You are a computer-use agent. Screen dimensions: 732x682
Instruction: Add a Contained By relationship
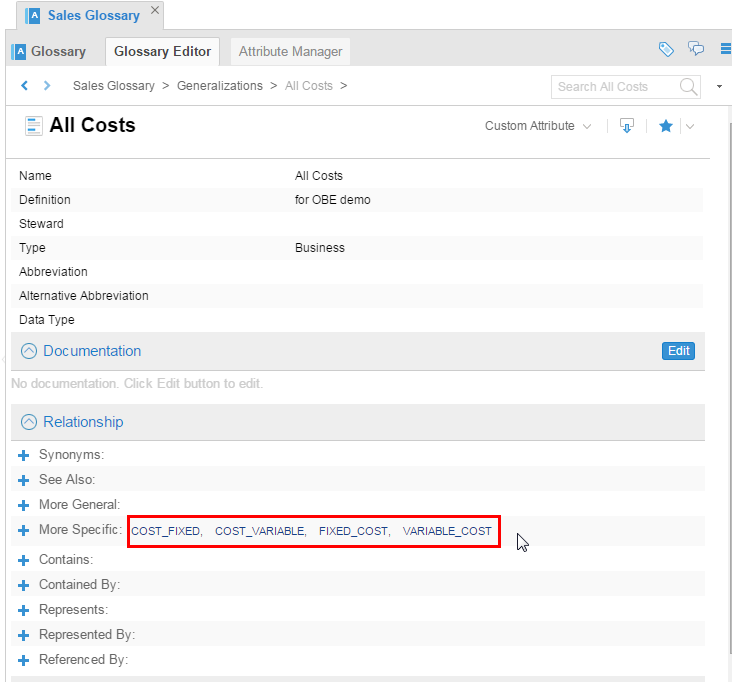pyautogui.click(x=23, y=585)
